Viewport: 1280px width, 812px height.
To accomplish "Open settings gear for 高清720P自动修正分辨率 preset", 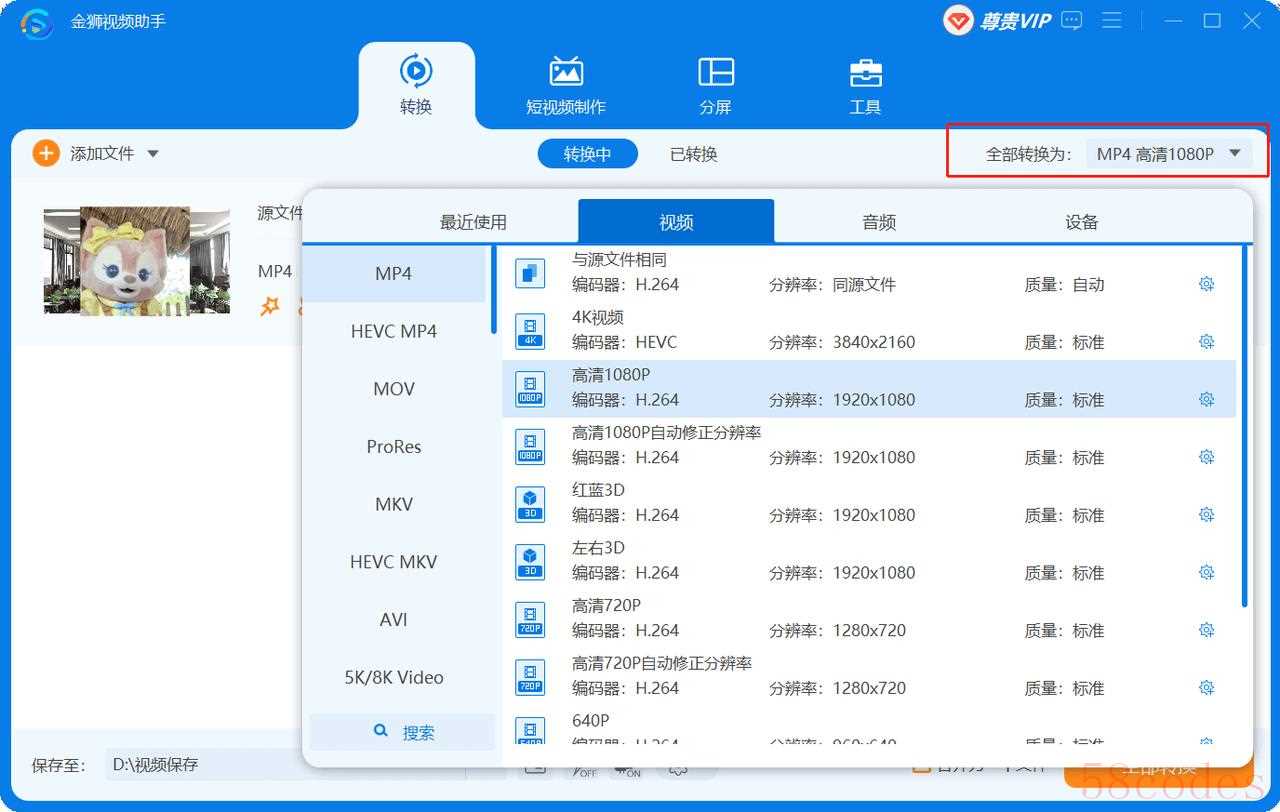I will coord(1206,688).
